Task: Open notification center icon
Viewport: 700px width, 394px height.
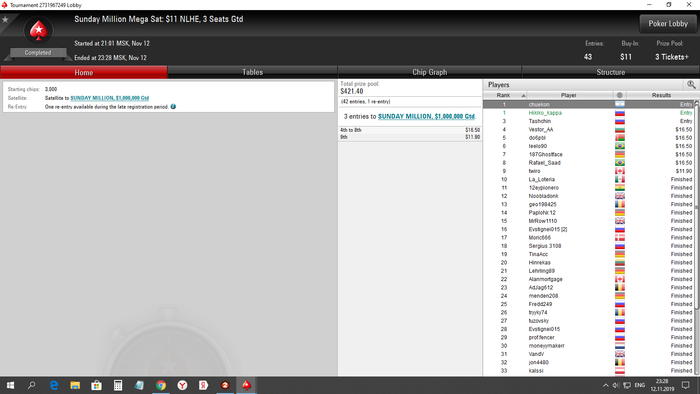Action: (686, 385)
